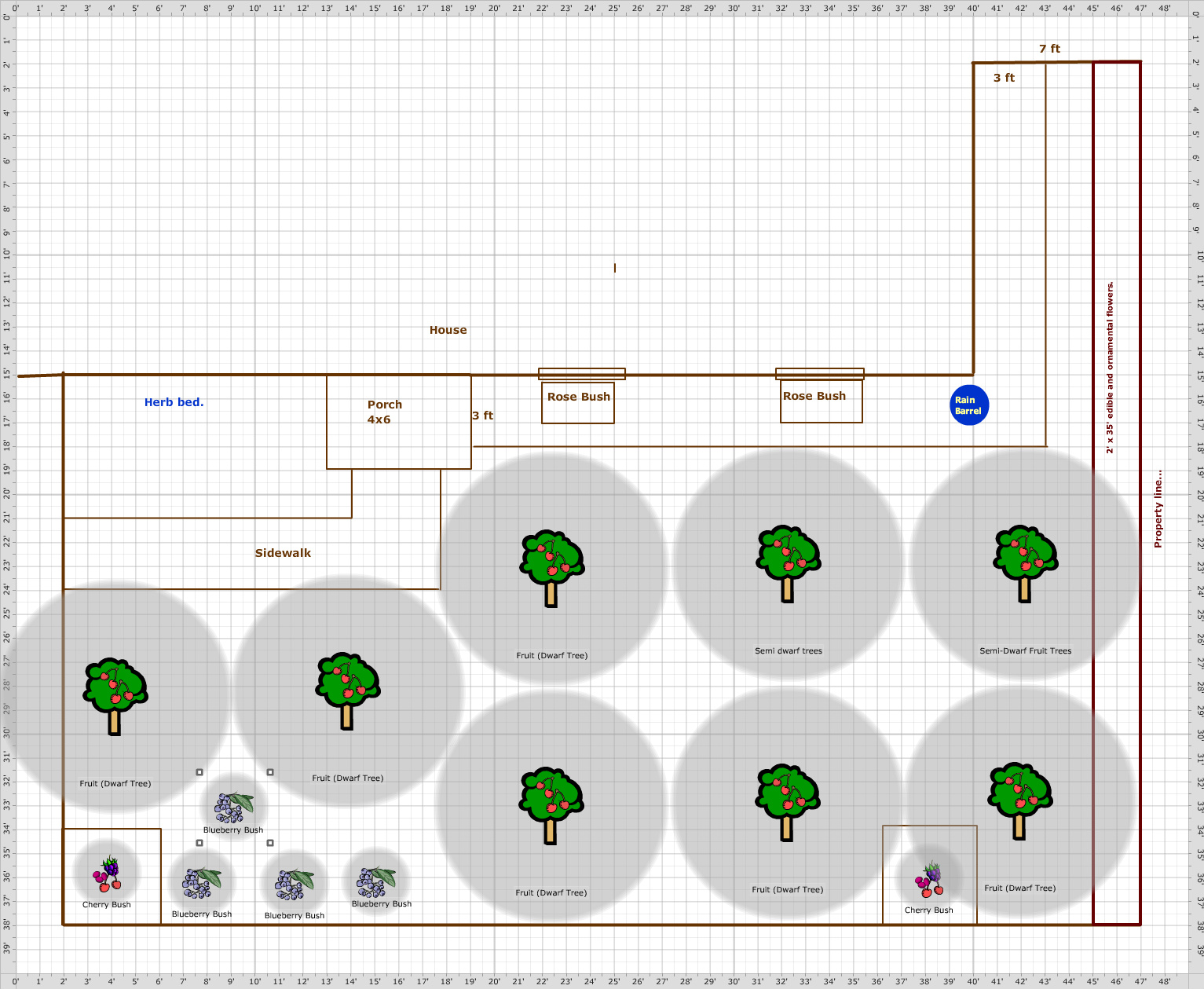Click the House label text
Viewport: 1204px width, 989px height.
(x=448, y=330)
